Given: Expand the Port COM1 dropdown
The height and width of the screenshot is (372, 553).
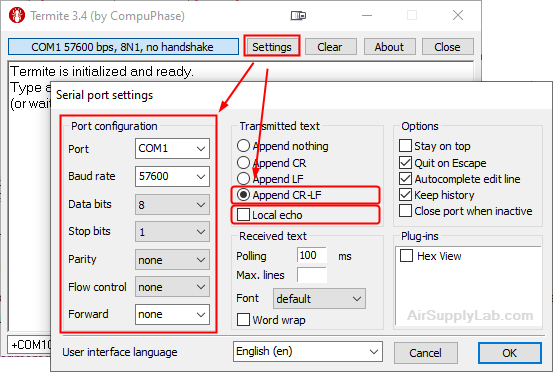Looking at the screenshot, I should click(x=172, y=148).
